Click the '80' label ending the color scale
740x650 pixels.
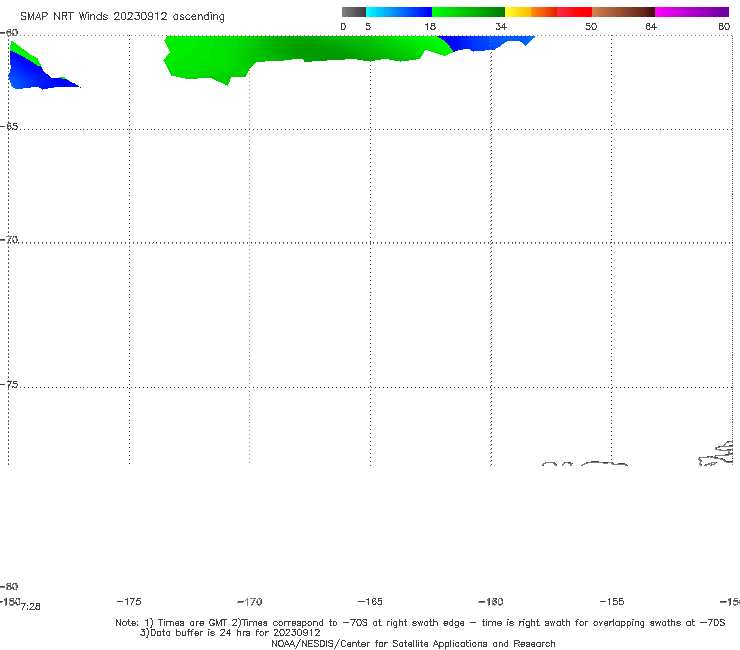pyautogui.click(x=724, y=27)
